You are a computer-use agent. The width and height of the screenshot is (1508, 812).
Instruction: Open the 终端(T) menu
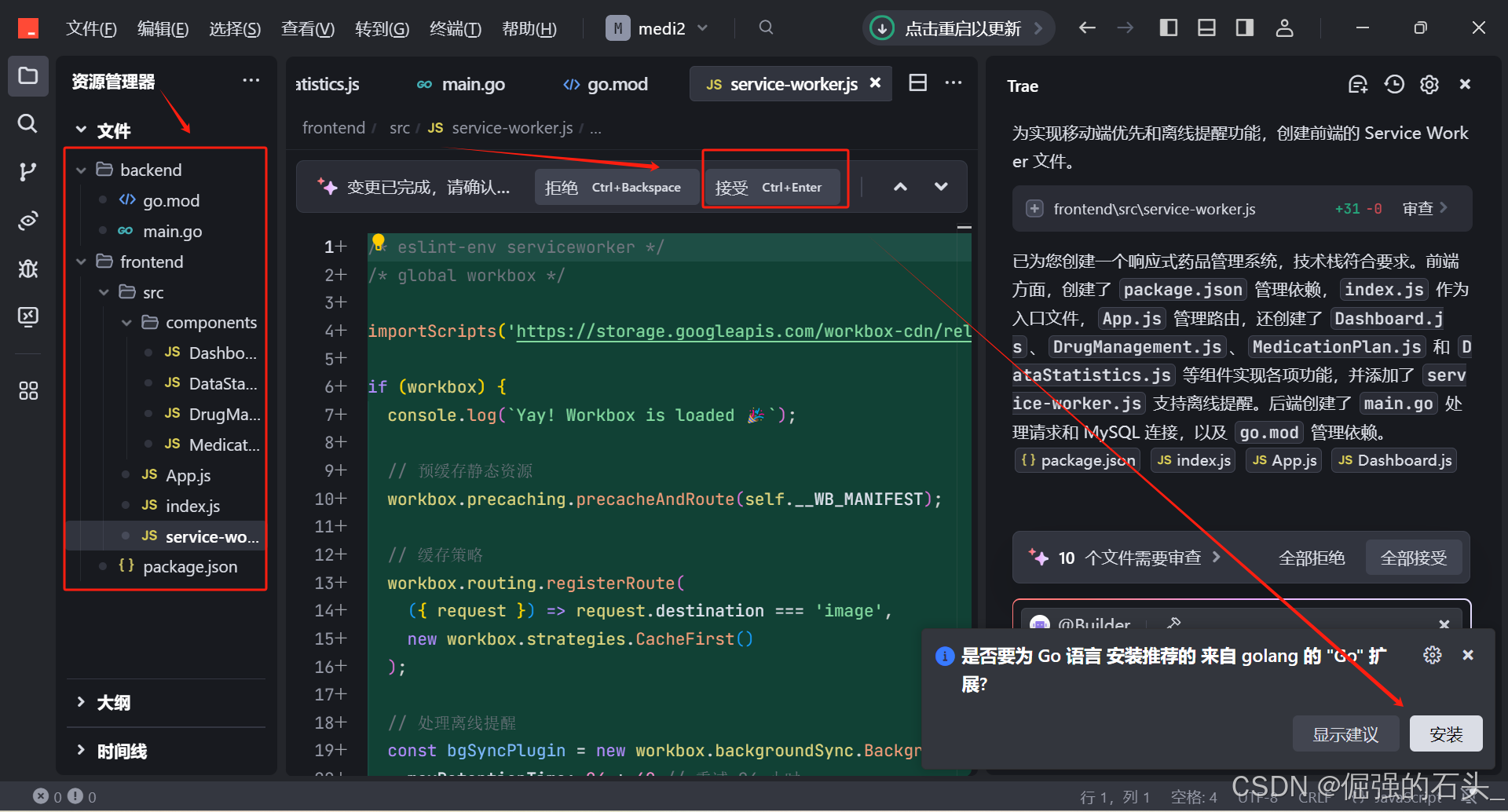[455, 29]
